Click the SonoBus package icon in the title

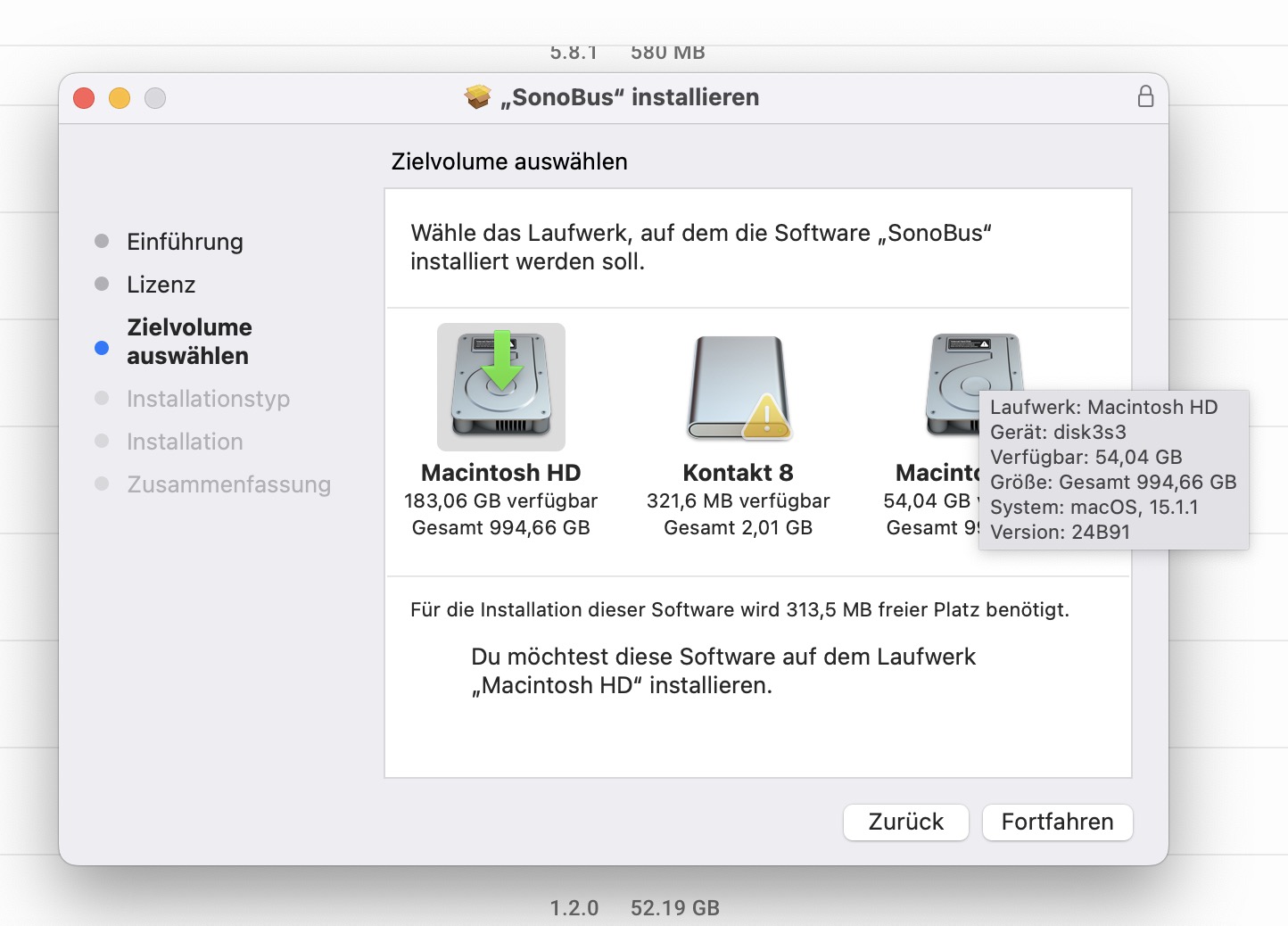coord(478,96)
